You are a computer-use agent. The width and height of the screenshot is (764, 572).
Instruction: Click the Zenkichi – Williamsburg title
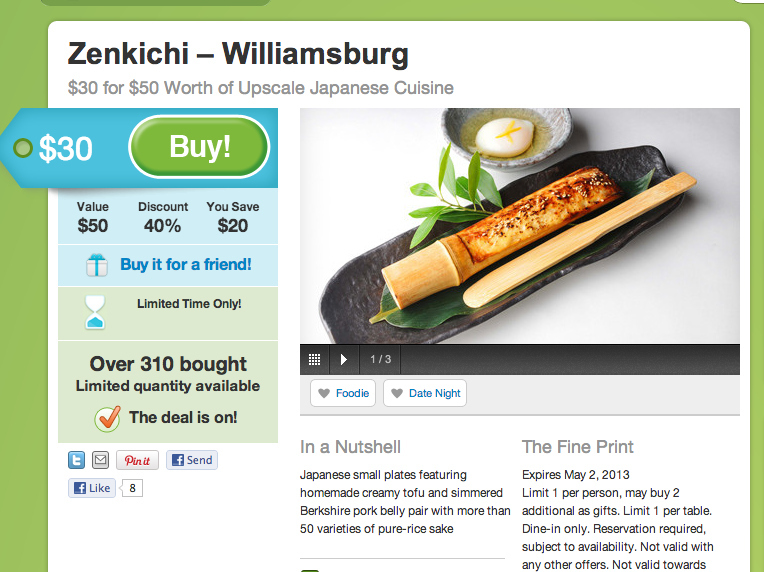238,54
